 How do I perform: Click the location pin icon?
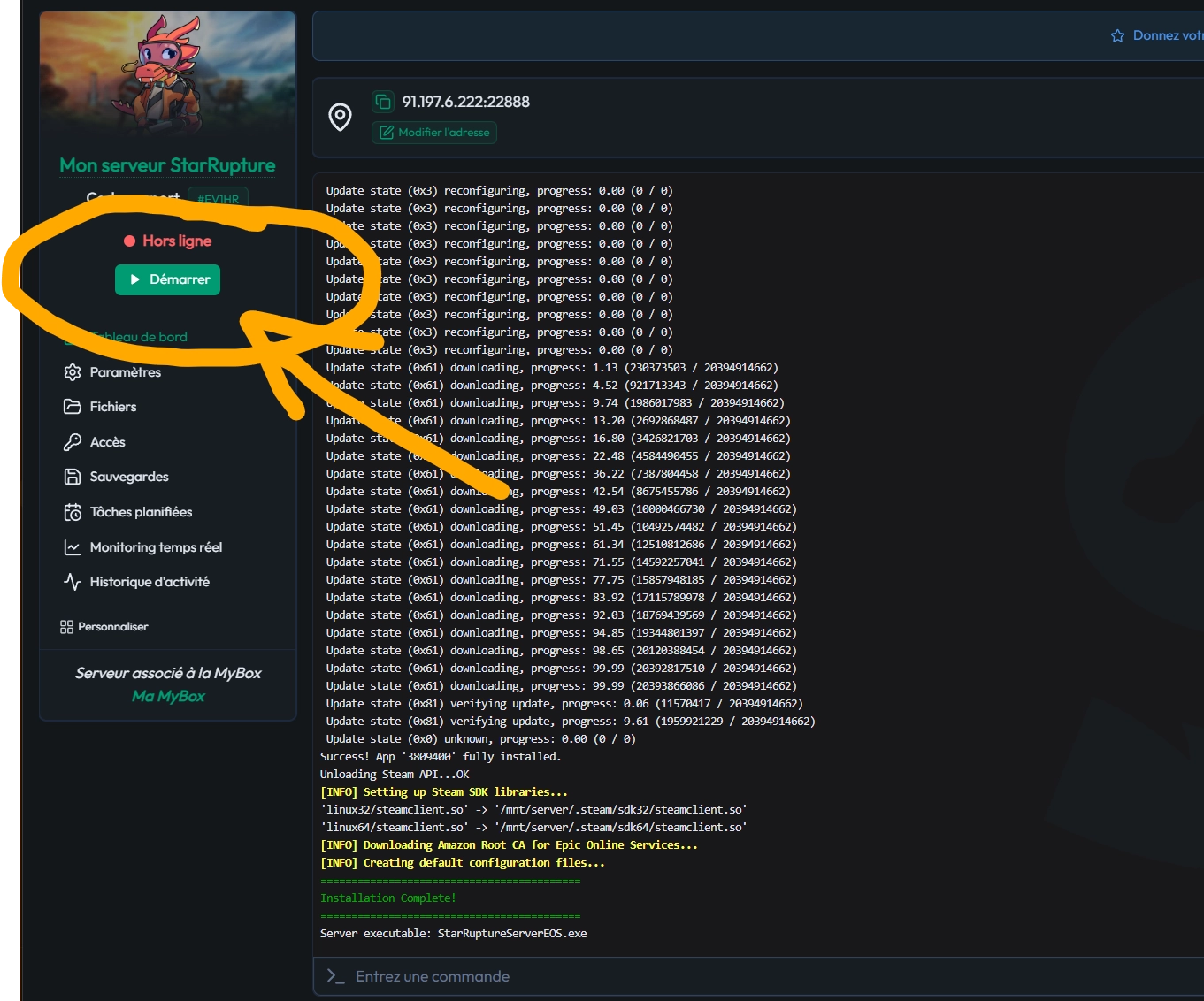pos(340,117)
